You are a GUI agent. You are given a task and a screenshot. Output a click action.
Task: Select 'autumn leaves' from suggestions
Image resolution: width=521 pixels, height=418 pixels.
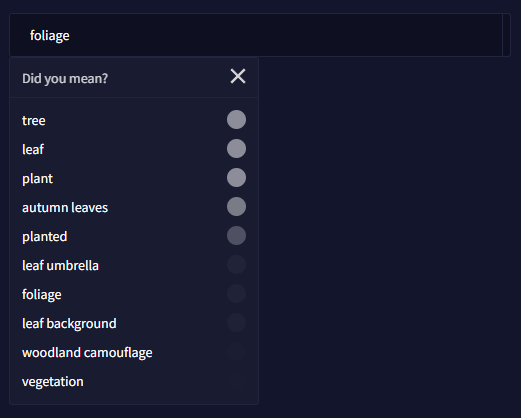(x=65, y=207)
